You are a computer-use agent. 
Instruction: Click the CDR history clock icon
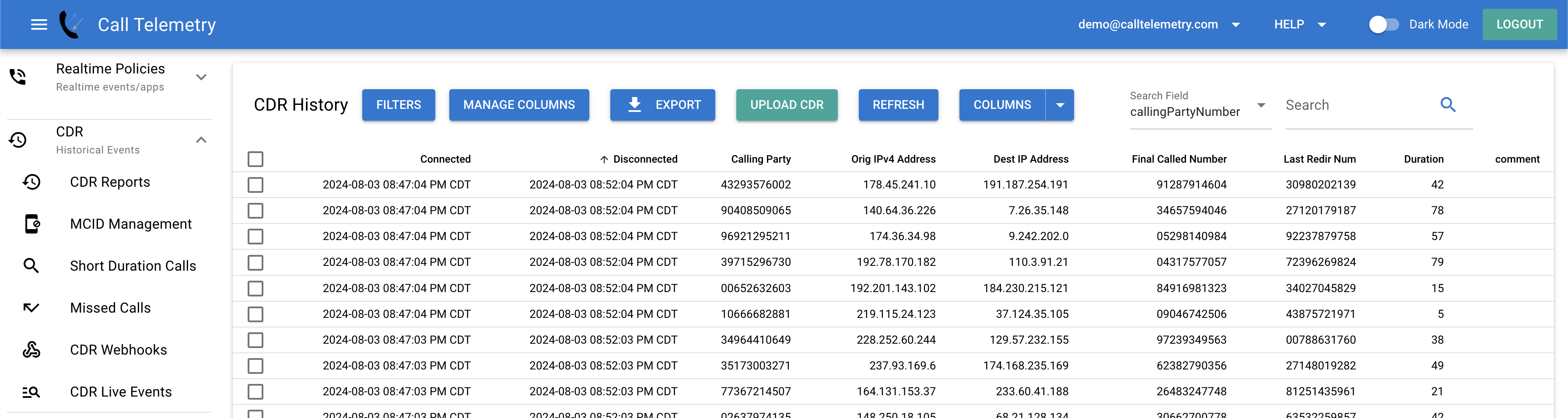click(x=17, y=140)
